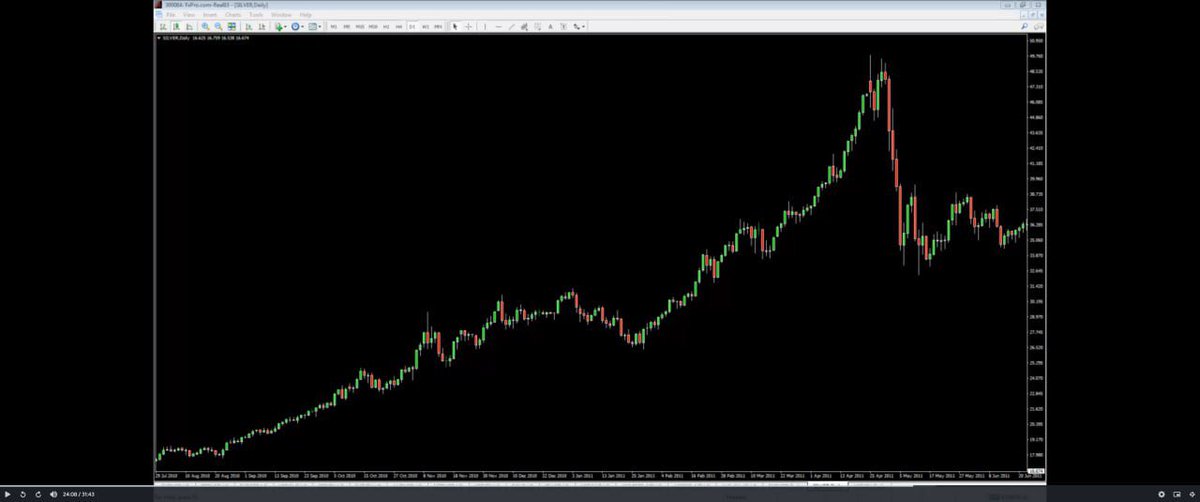Enable picture-in-picture mode
1200x502 pixels.
click(1176, 494)
